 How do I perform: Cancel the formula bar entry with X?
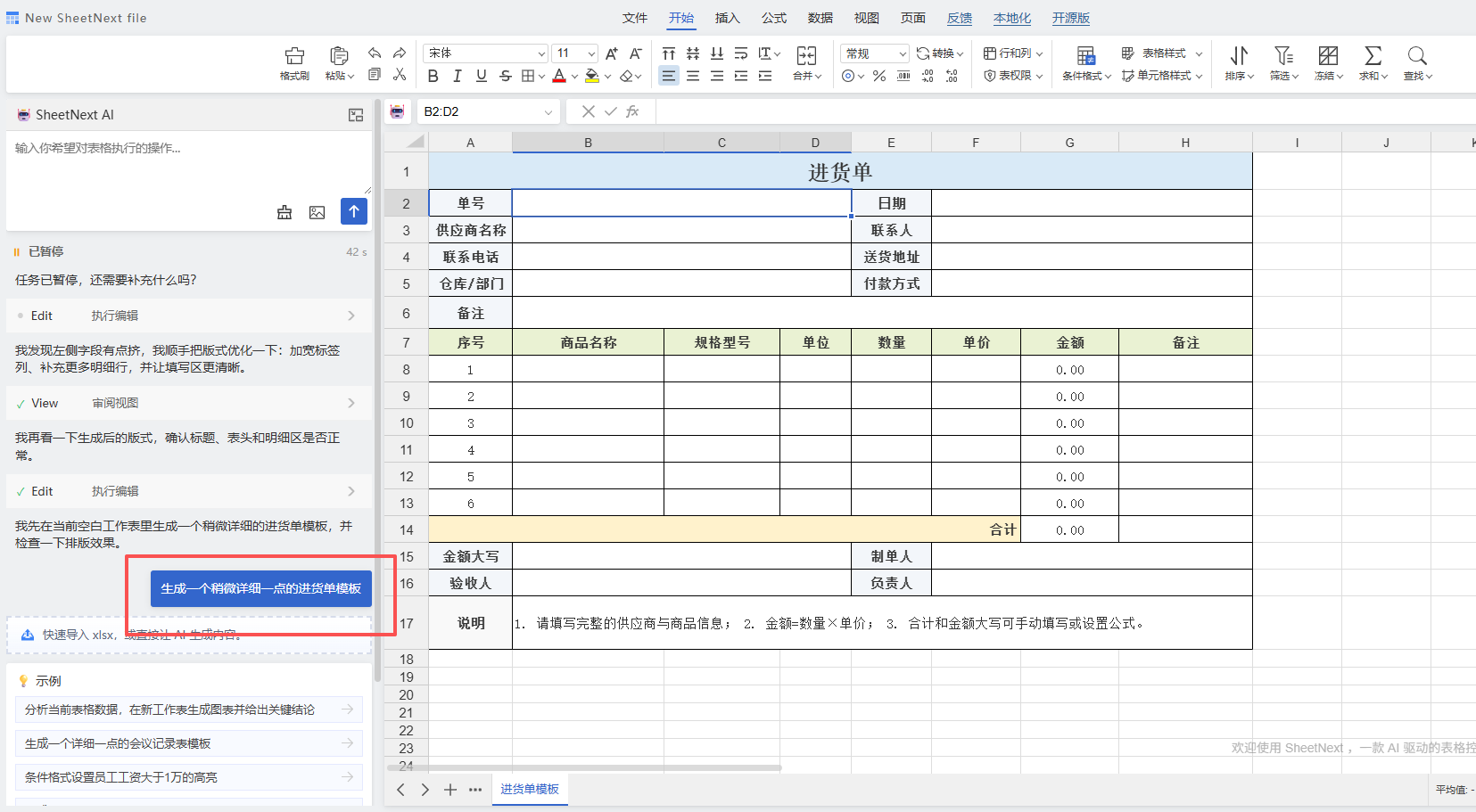(588, 111)
